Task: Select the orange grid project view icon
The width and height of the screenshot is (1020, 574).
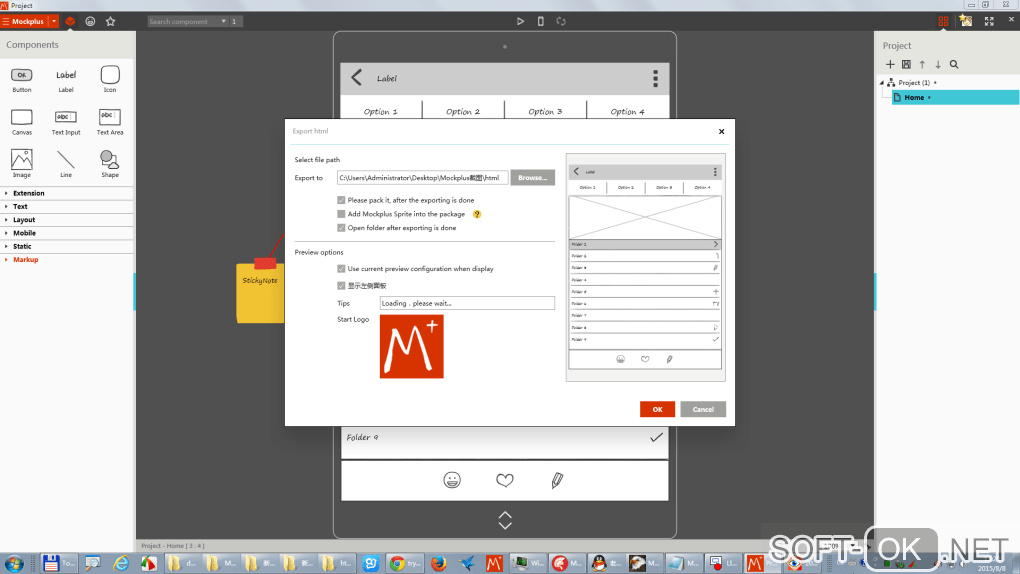Action: [943, 21]
